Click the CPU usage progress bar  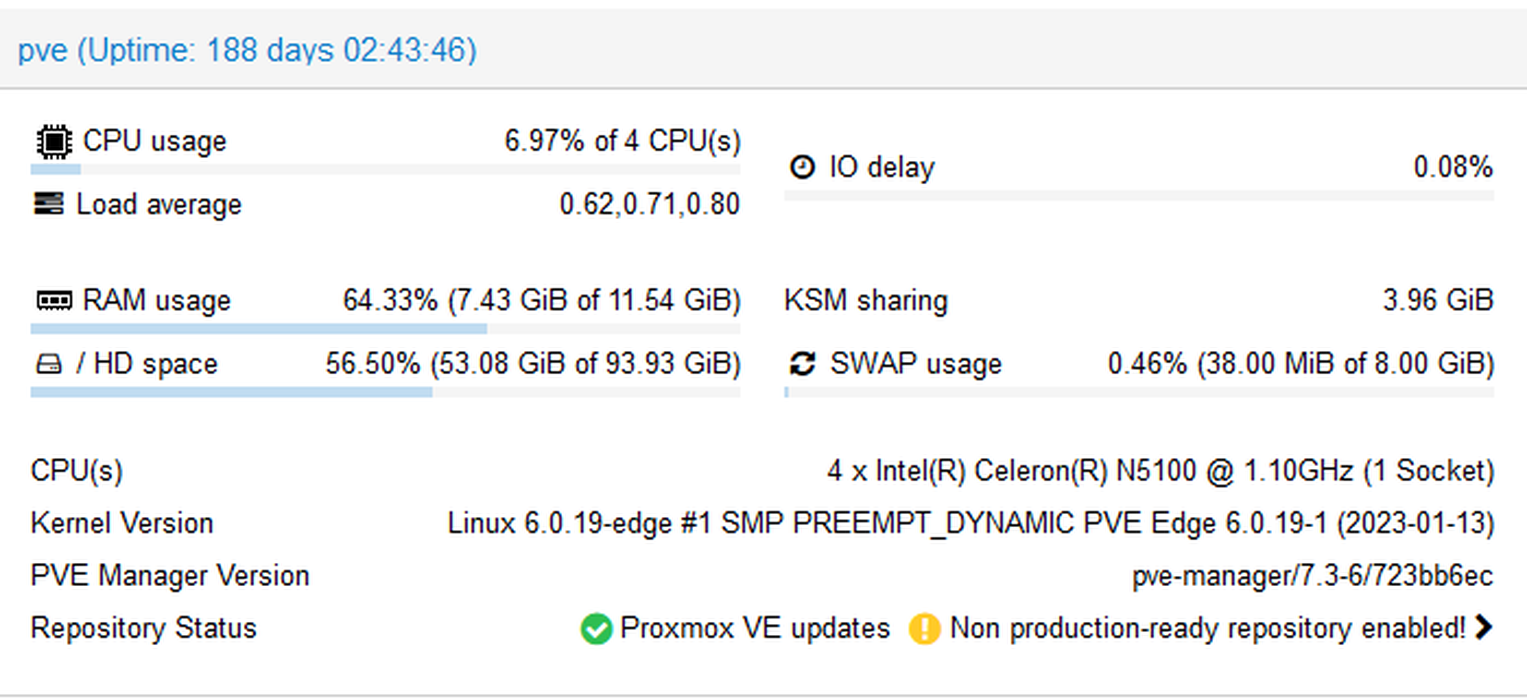[x=385, y=170]
